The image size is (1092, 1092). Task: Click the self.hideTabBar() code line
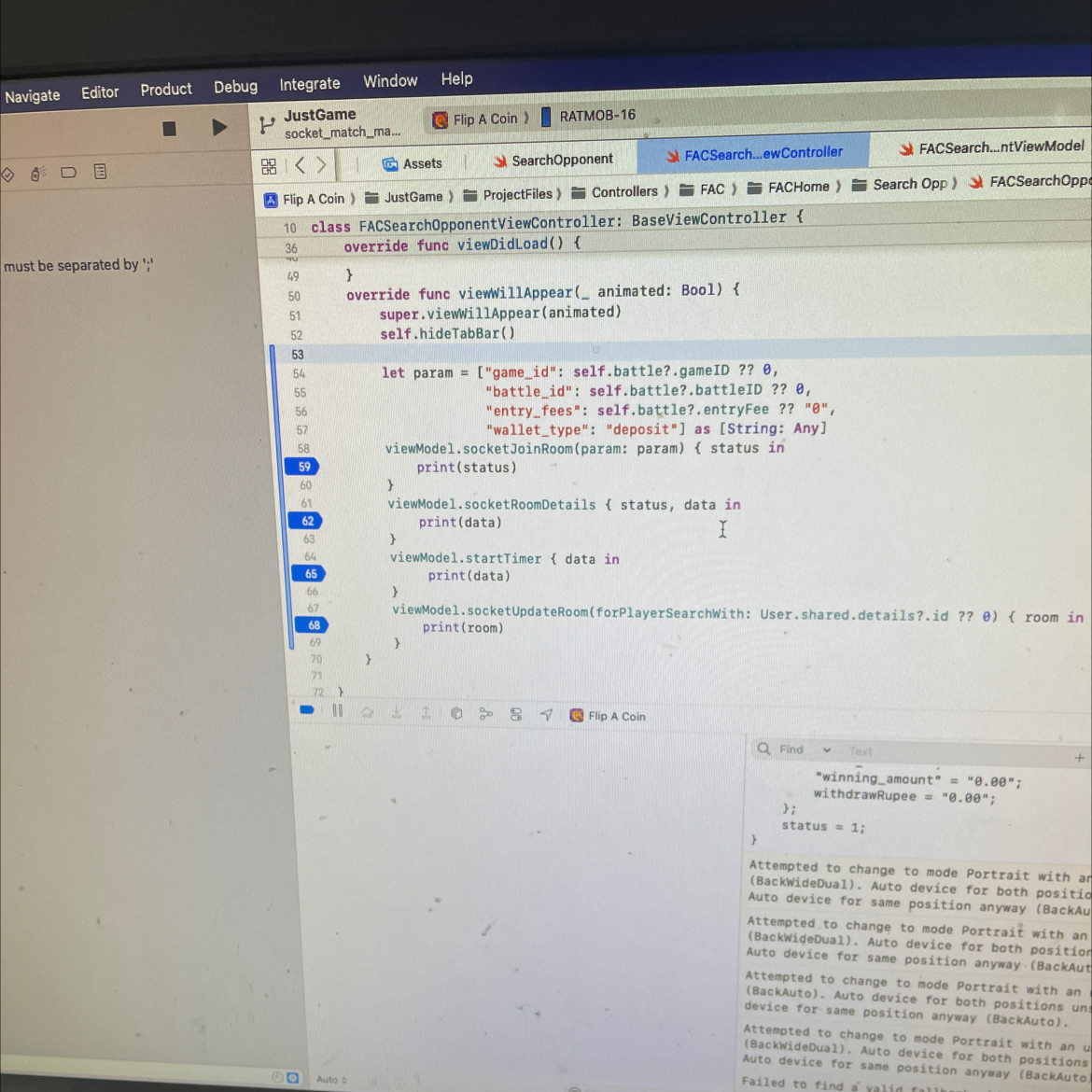point(448,333)
